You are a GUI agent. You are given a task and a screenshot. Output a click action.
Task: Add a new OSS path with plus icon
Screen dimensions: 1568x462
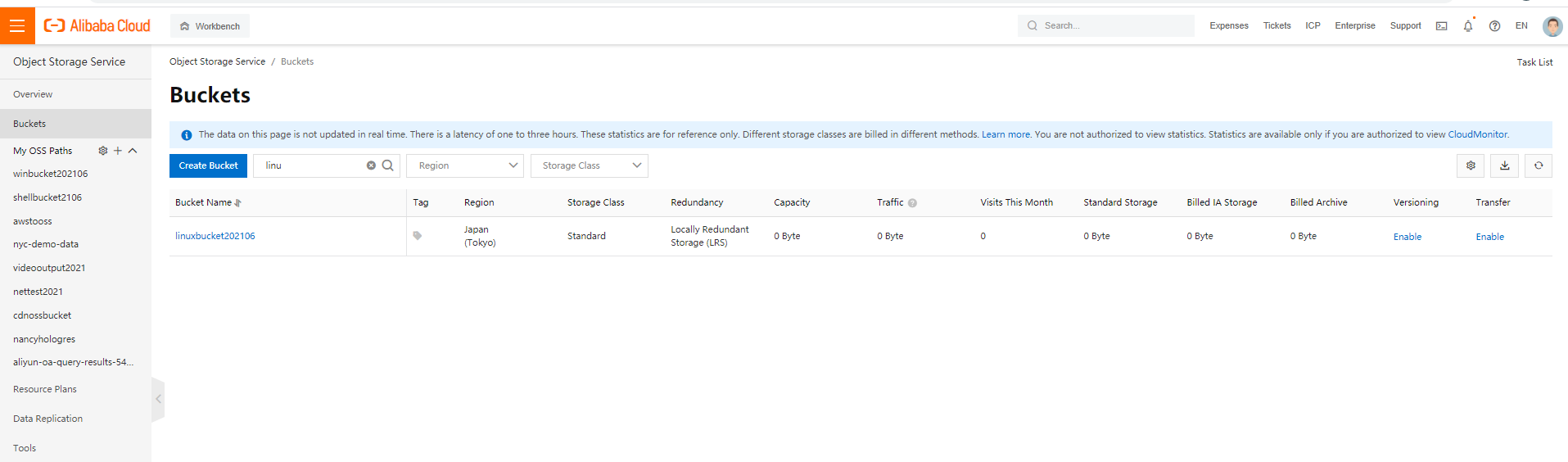(x=118, y=151)
